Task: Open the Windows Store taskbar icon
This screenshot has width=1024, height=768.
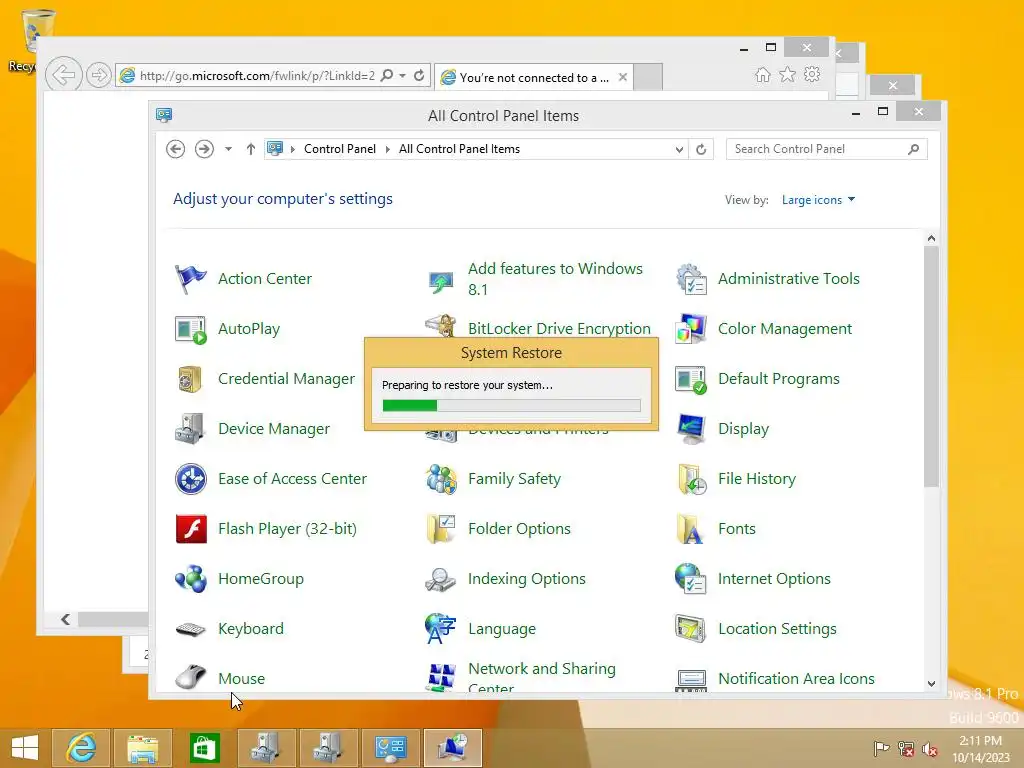Action: [204, 748]
